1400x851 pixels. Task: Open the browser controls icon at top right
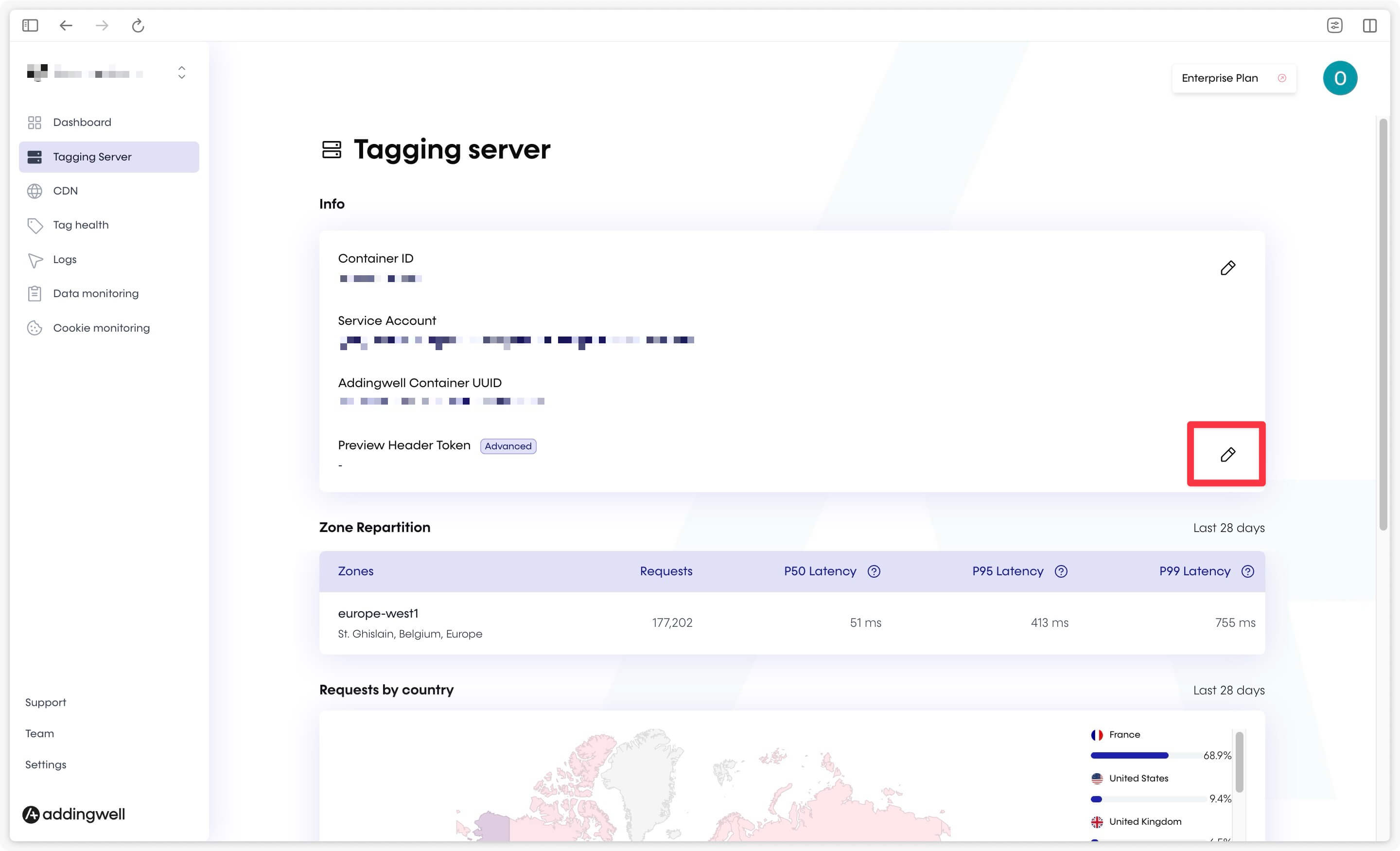(x=1335, y=26)
